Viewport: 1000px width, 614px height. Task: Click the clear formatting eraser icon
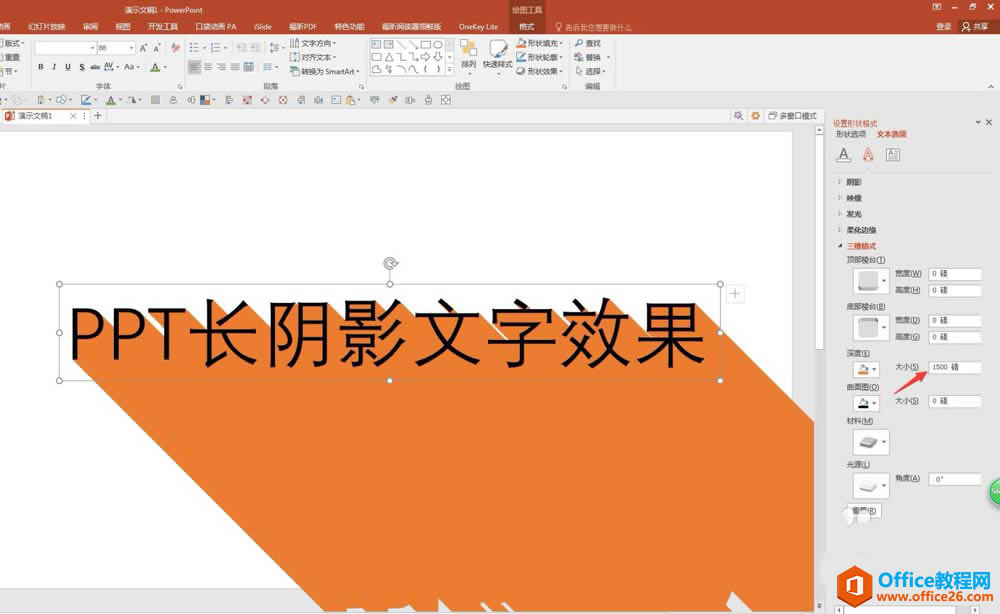[x=175, y=48]
